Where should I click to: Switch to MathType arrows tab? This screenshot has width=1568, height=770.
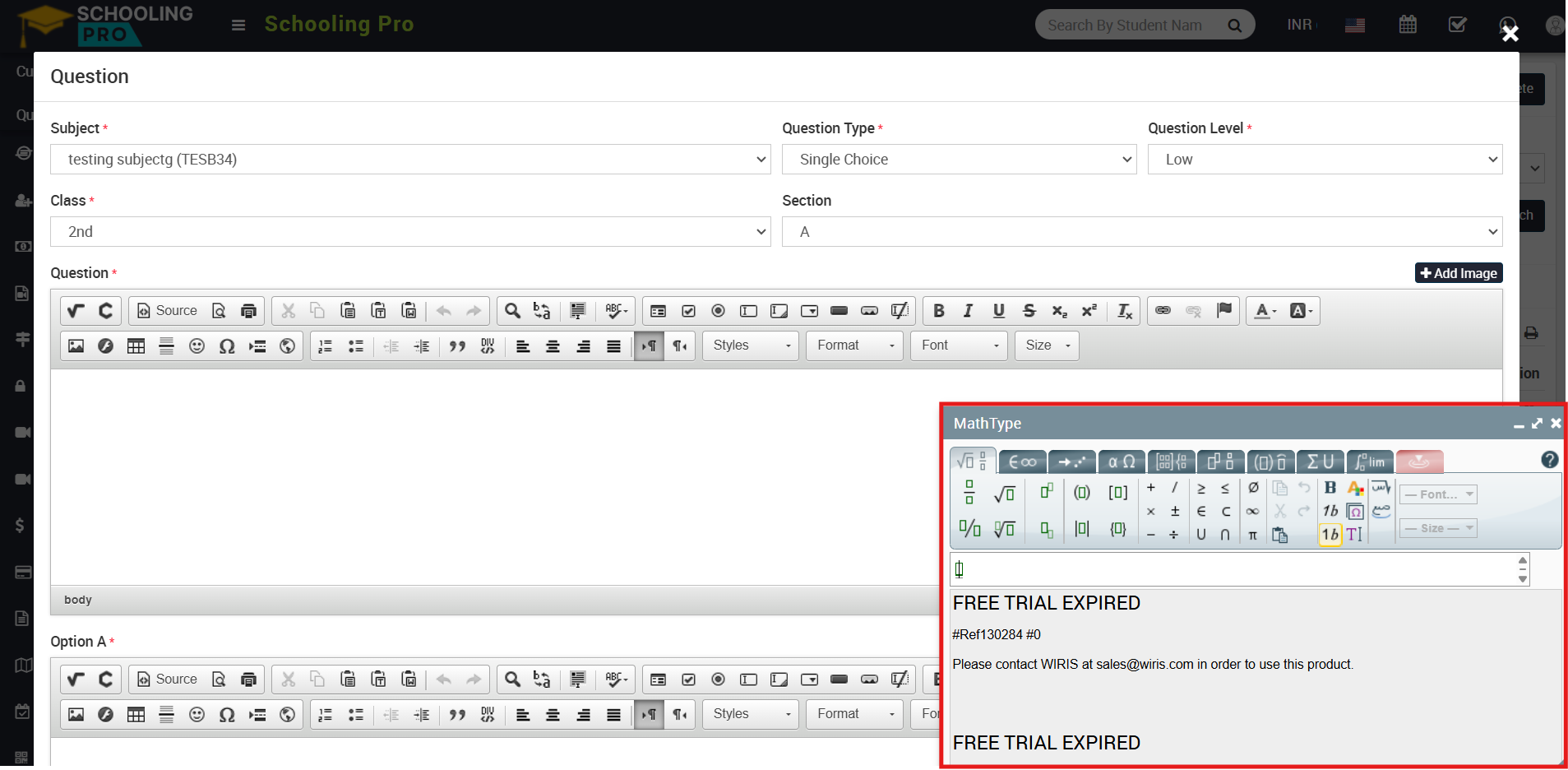point(1072,462)
